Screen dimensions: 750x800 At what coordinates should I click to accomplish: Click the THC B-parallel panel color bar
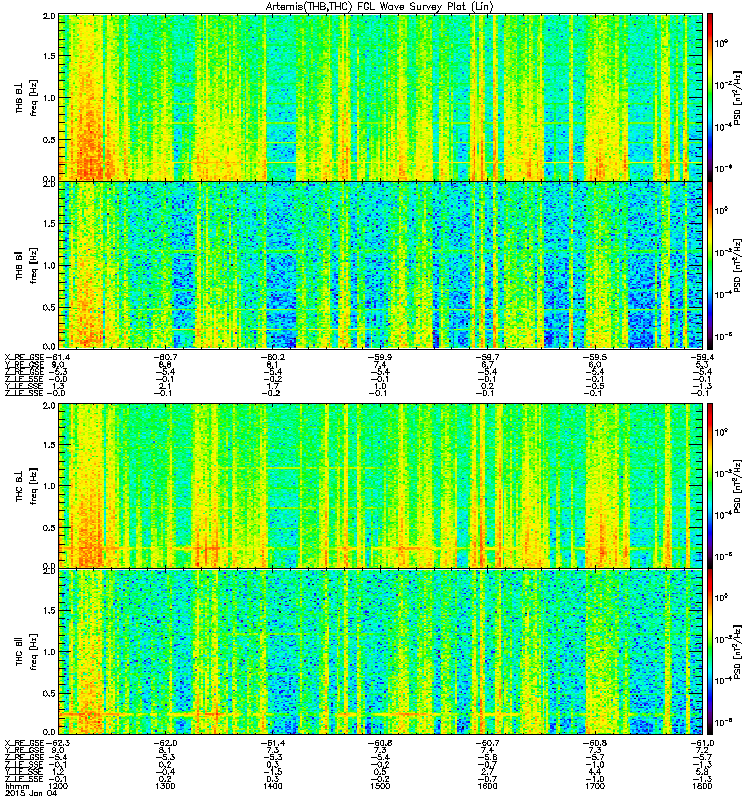(x=710, y=652)
